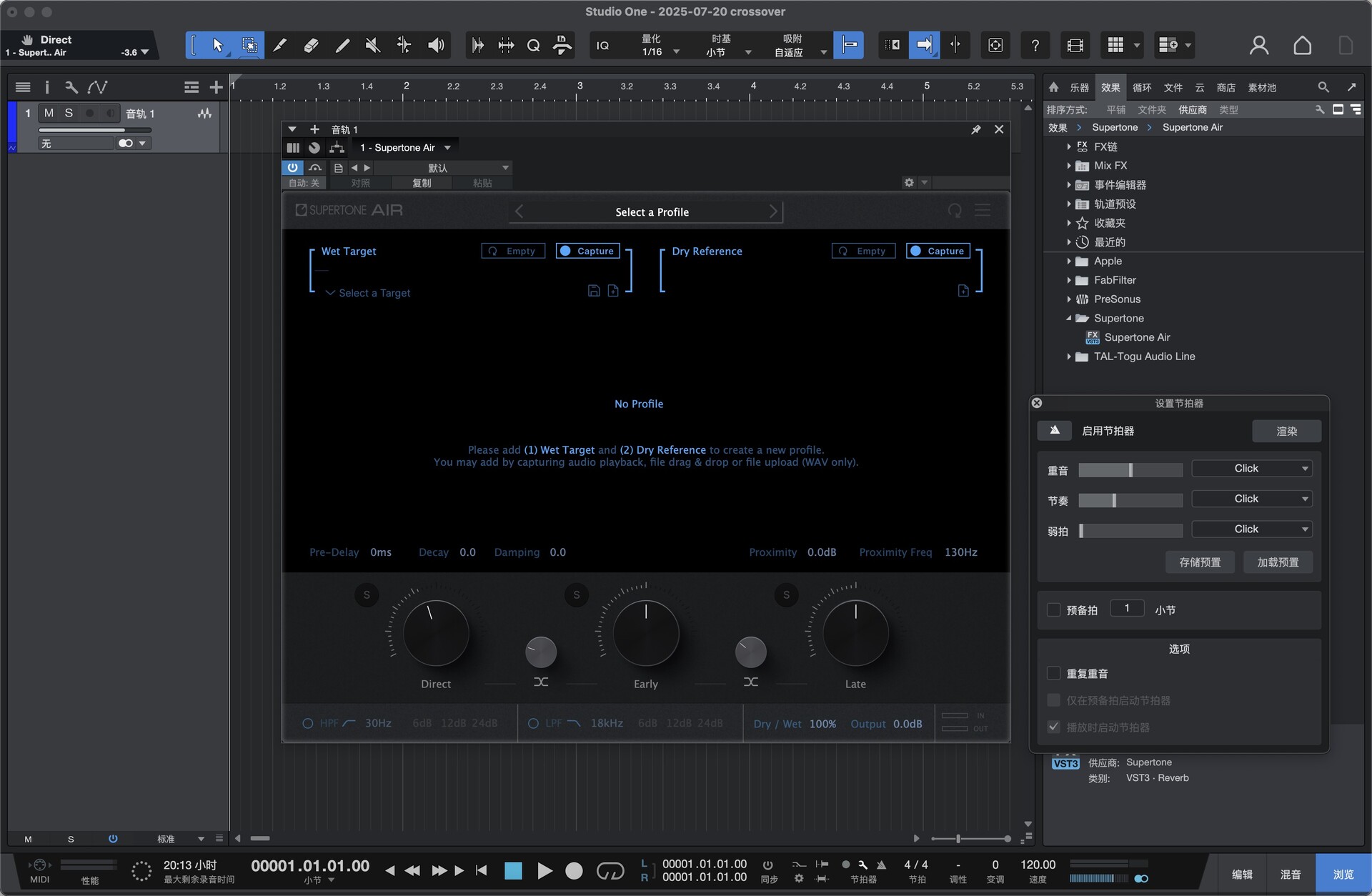Click the 加载预置 button
The width and height of the screenshot is (1372, 896).
pos(1278,562)
